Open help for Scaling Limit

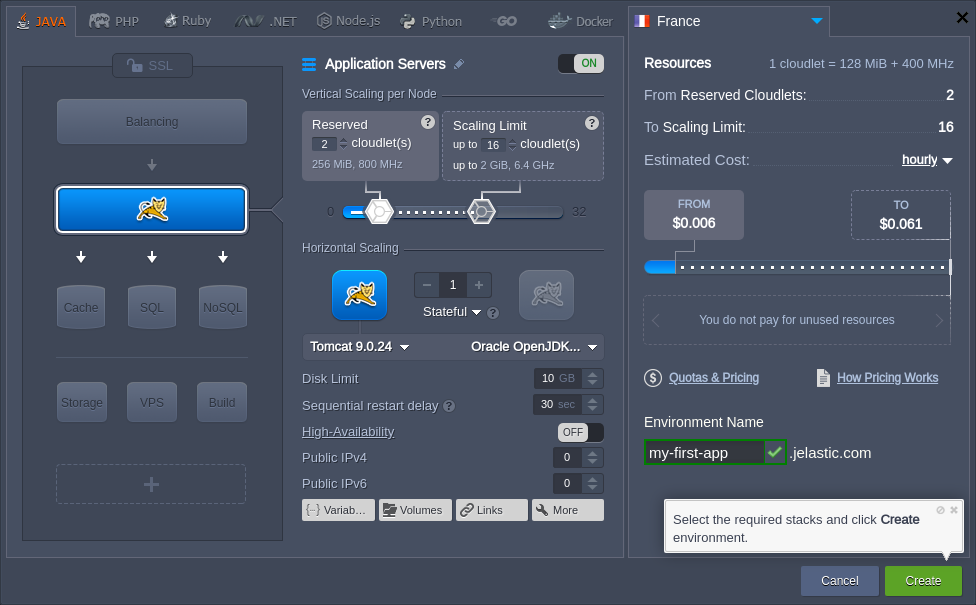[592, 123]
